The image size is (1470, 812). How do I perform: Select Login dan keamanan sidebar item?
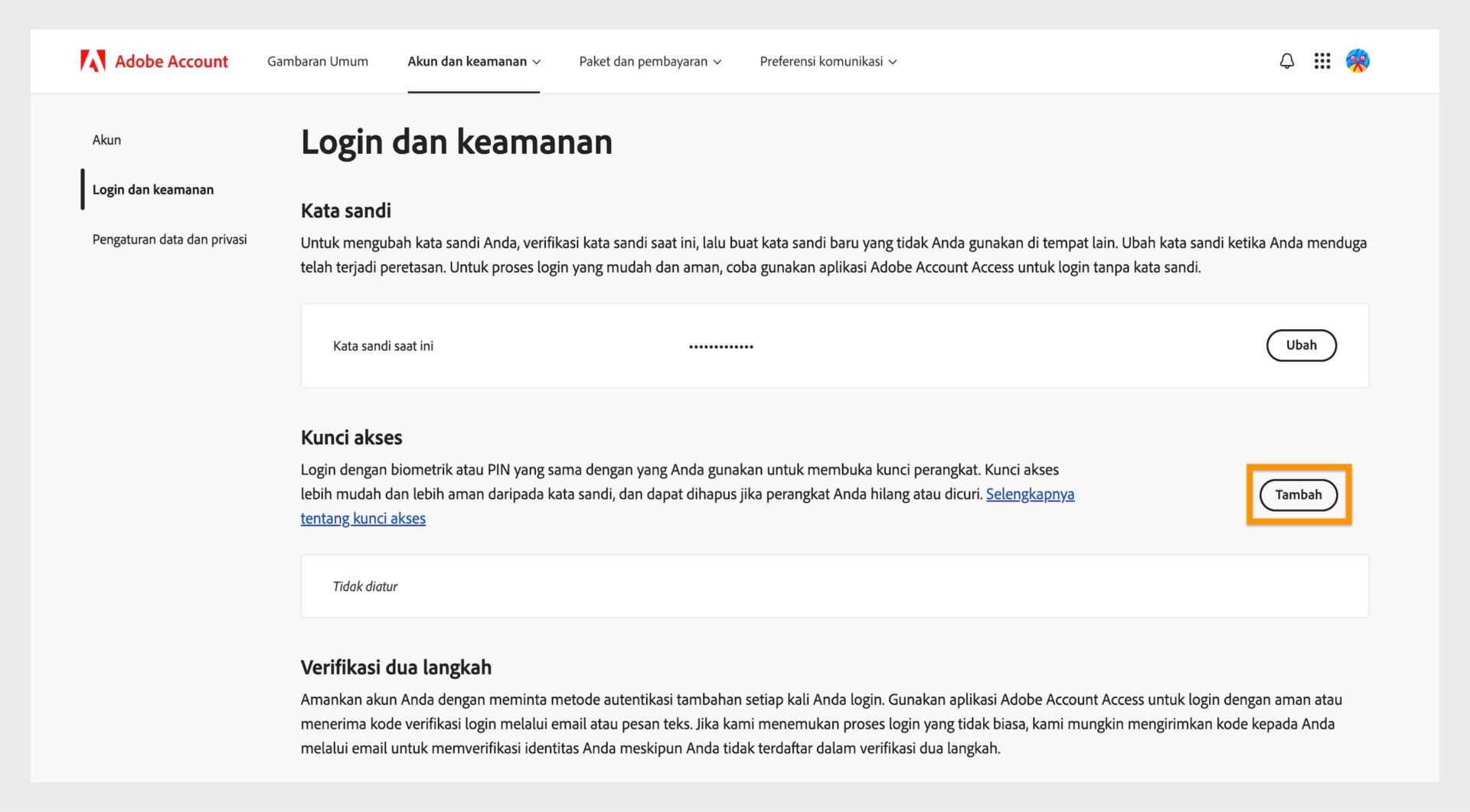click(152, 189)
